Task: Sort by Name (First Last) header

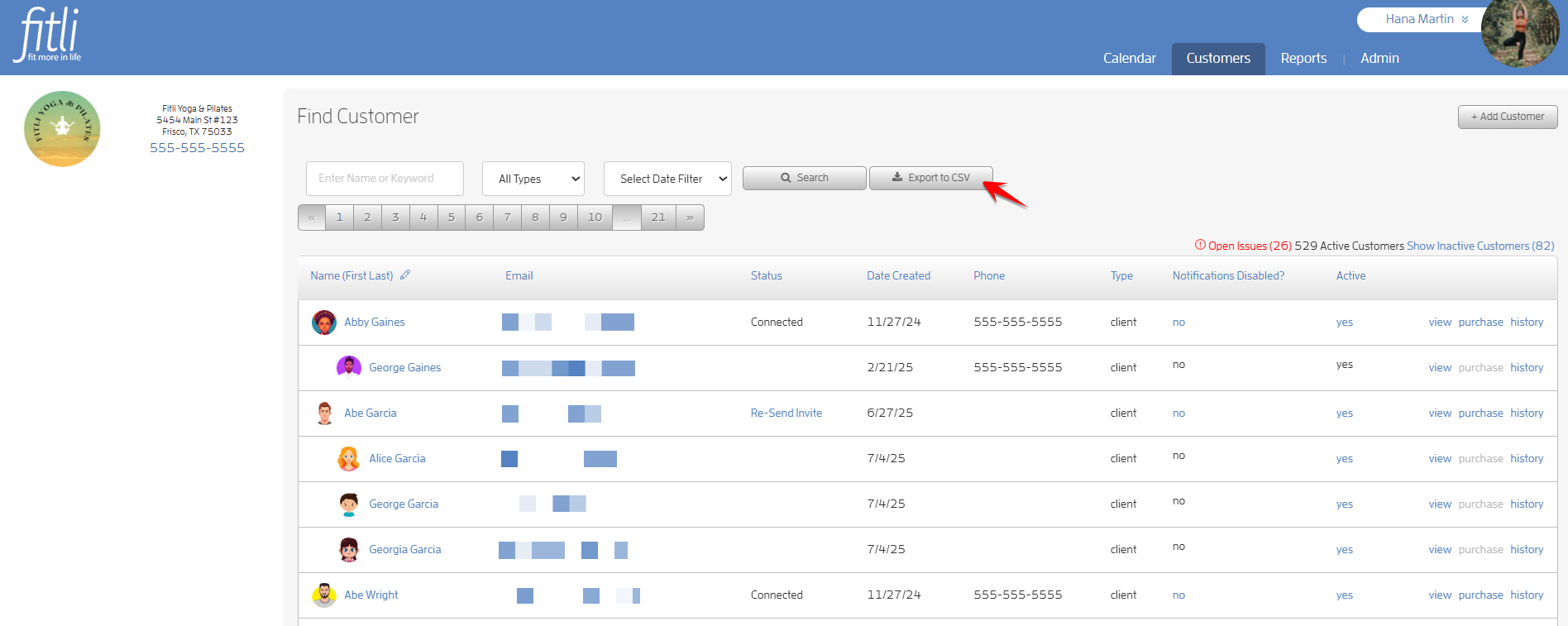Action: 351,275
